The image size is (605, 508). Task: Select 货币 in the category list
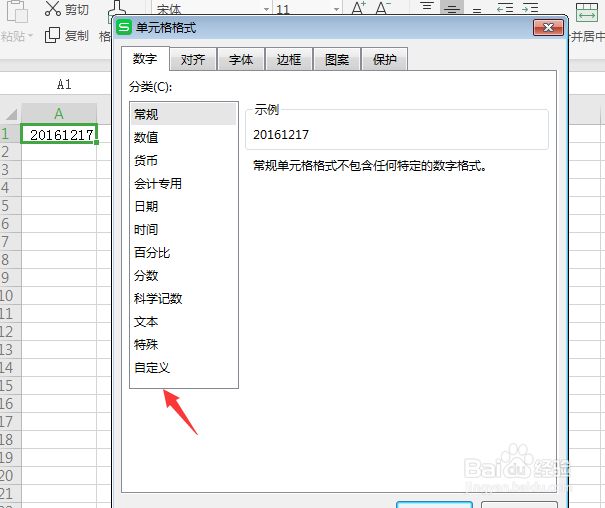184,160
